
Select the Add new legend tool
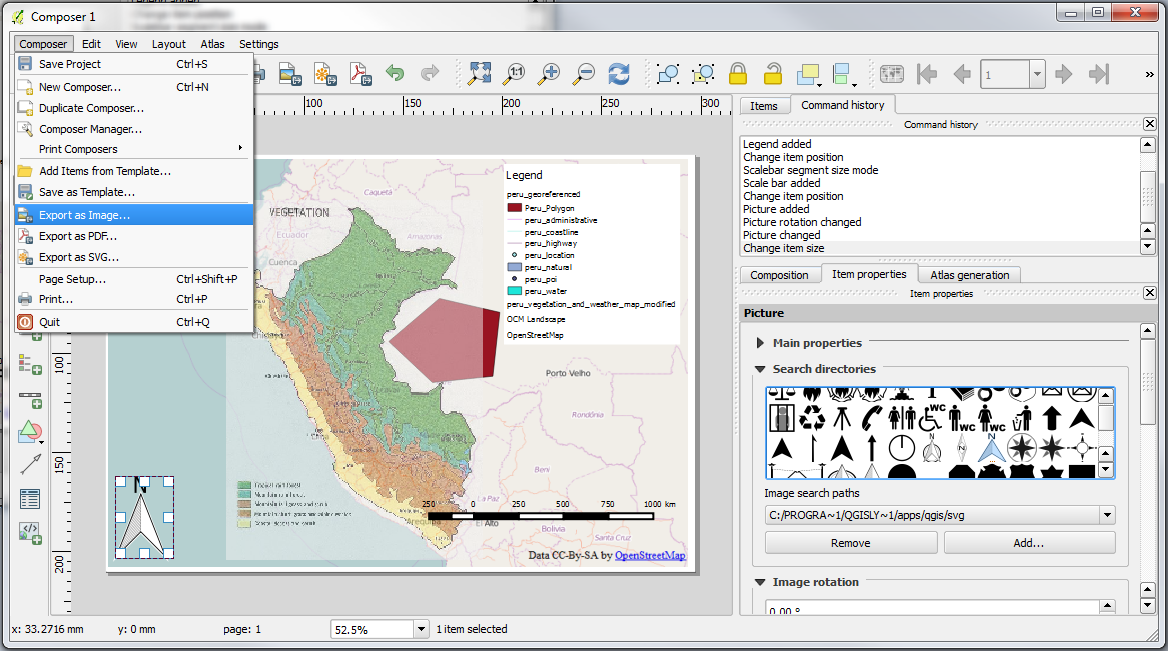coord(30,364)
